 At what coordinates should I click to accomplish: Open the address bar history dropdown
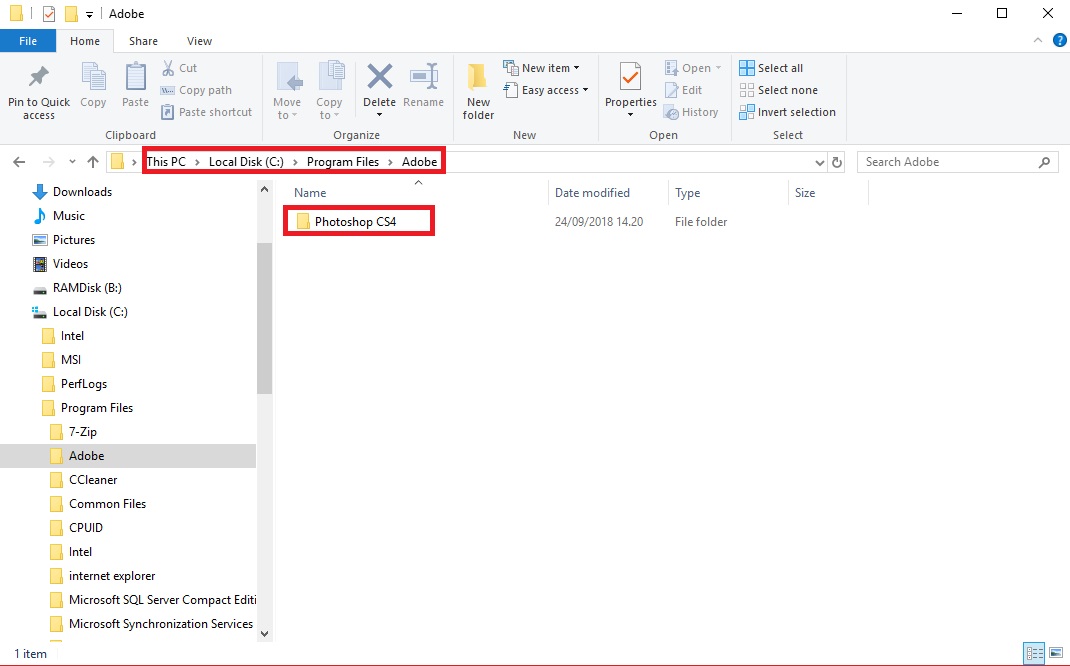pyautogui.click(x=821, y=161)
